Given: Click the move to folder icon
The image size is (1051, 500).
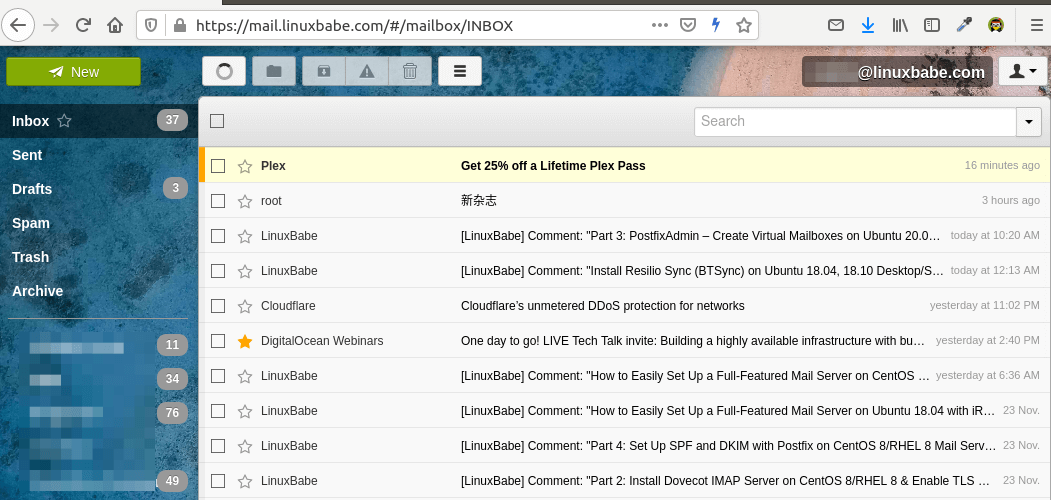Looking at the screenshot, I should (274, 71).
